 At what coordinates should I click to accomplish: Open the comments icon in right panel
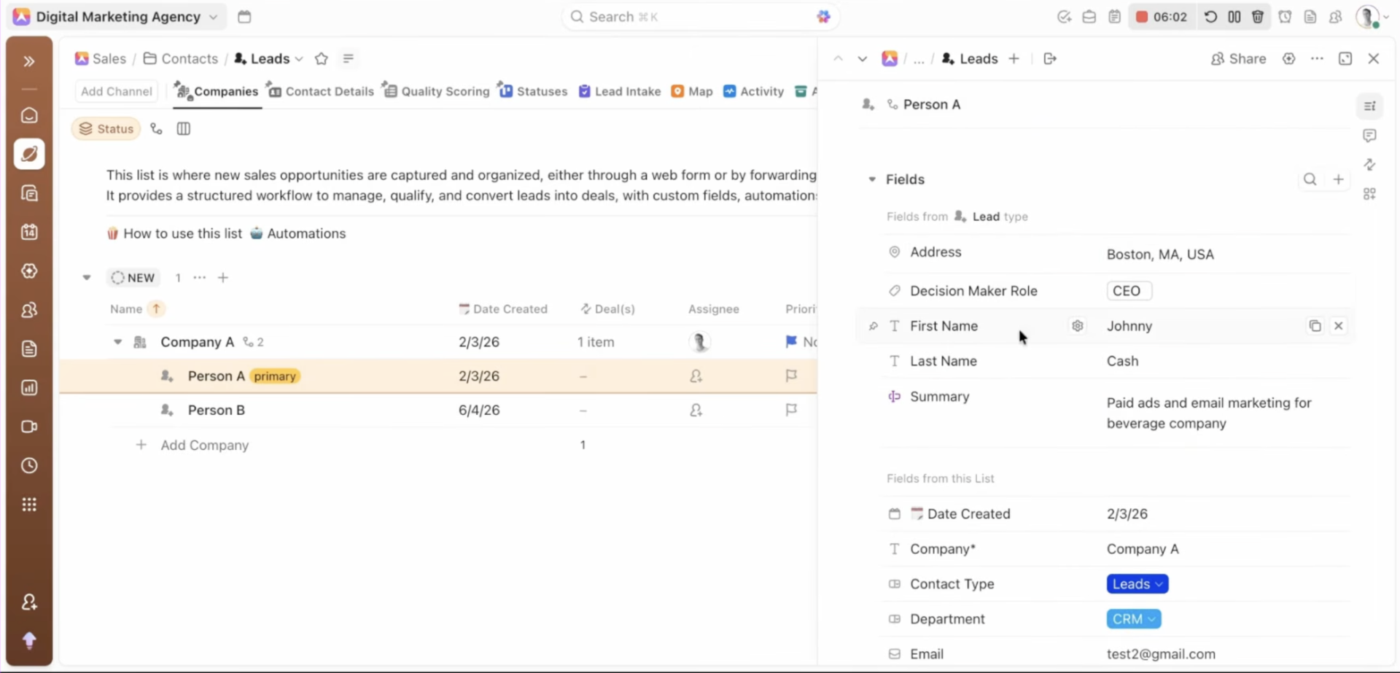tap(1369, 135)
